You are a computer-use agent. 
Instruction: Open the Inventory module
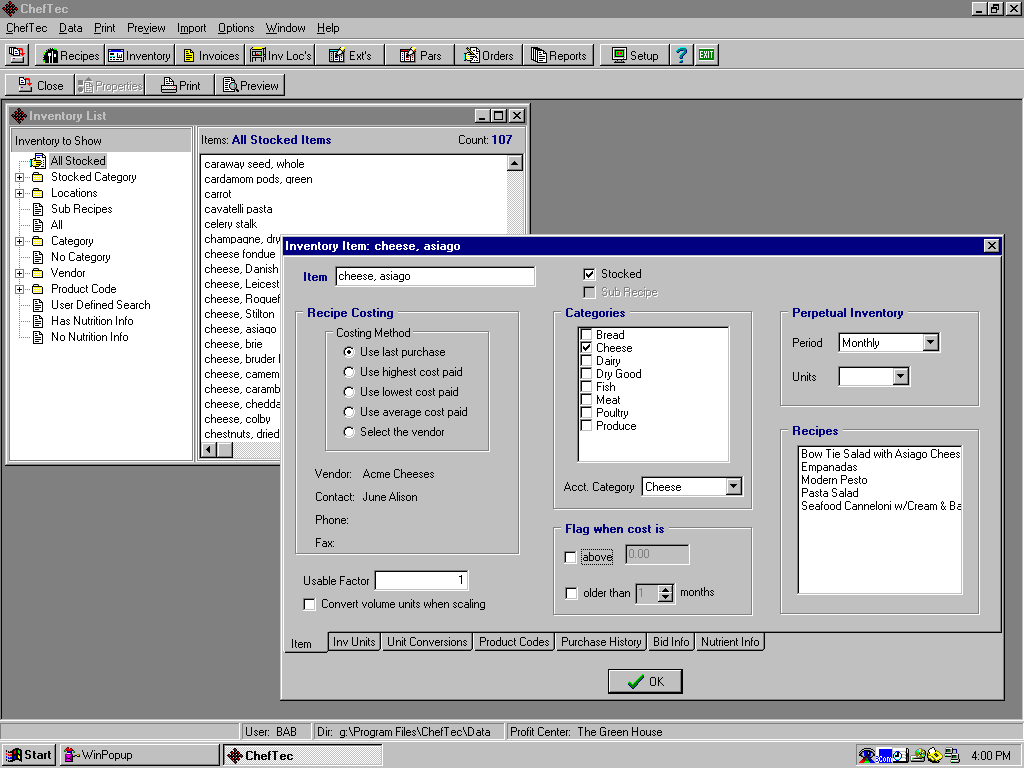[x=139, y=55]
